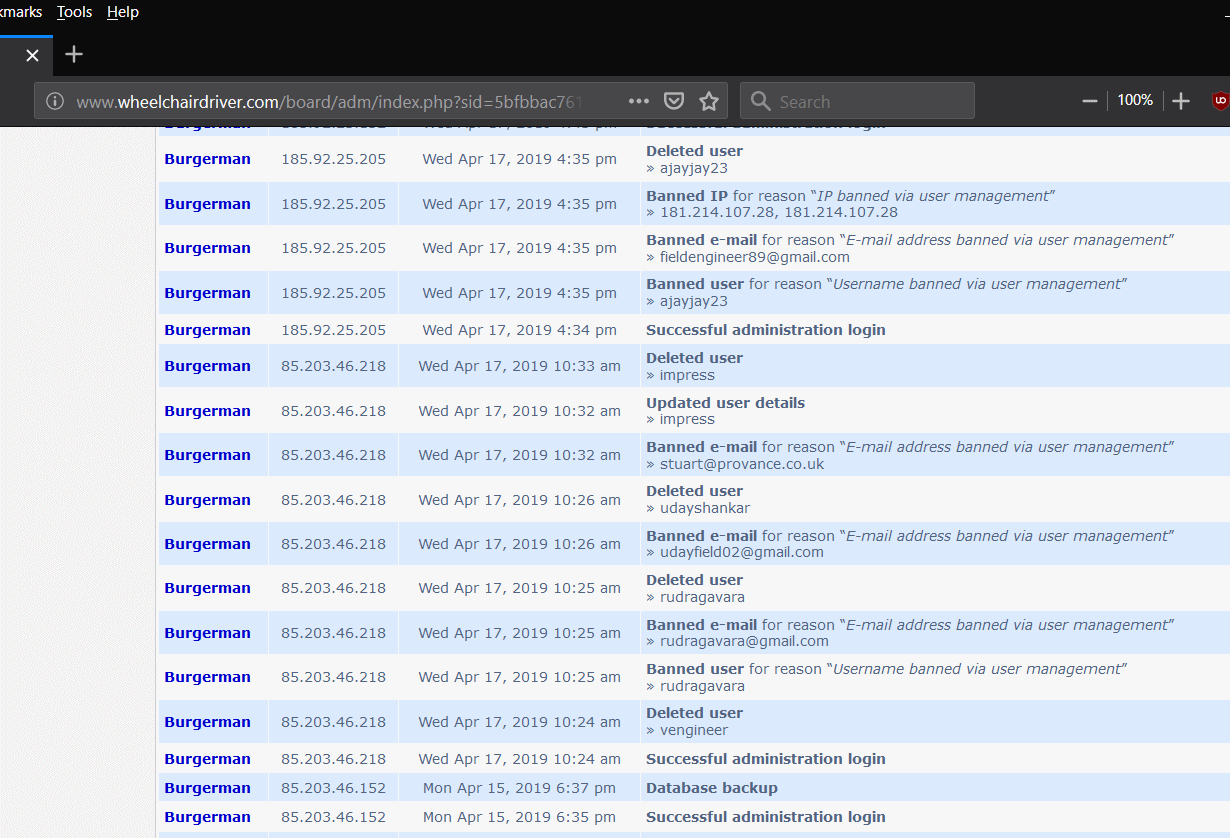
Task: Close the current browser tab
Action: pos(32,55)
